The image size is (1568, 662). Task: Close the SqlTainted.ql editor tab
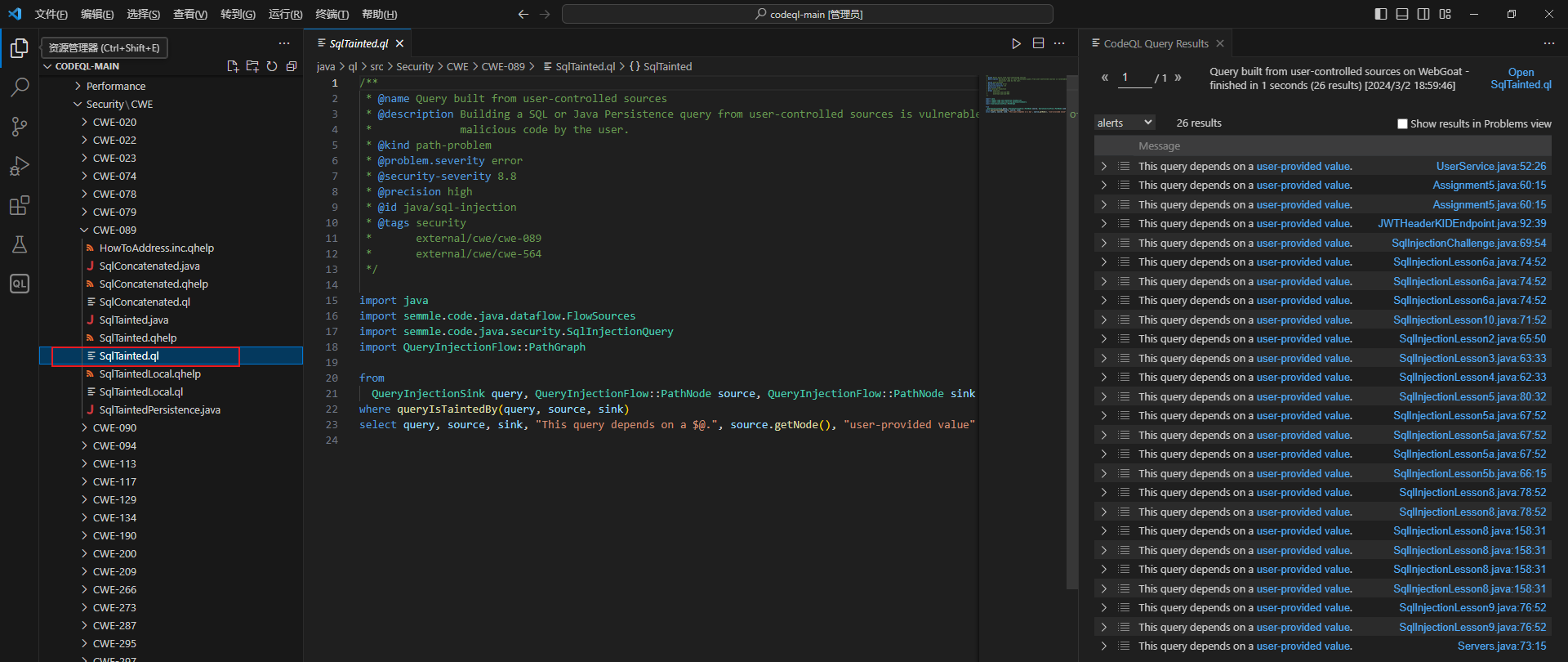pos(399,43)
